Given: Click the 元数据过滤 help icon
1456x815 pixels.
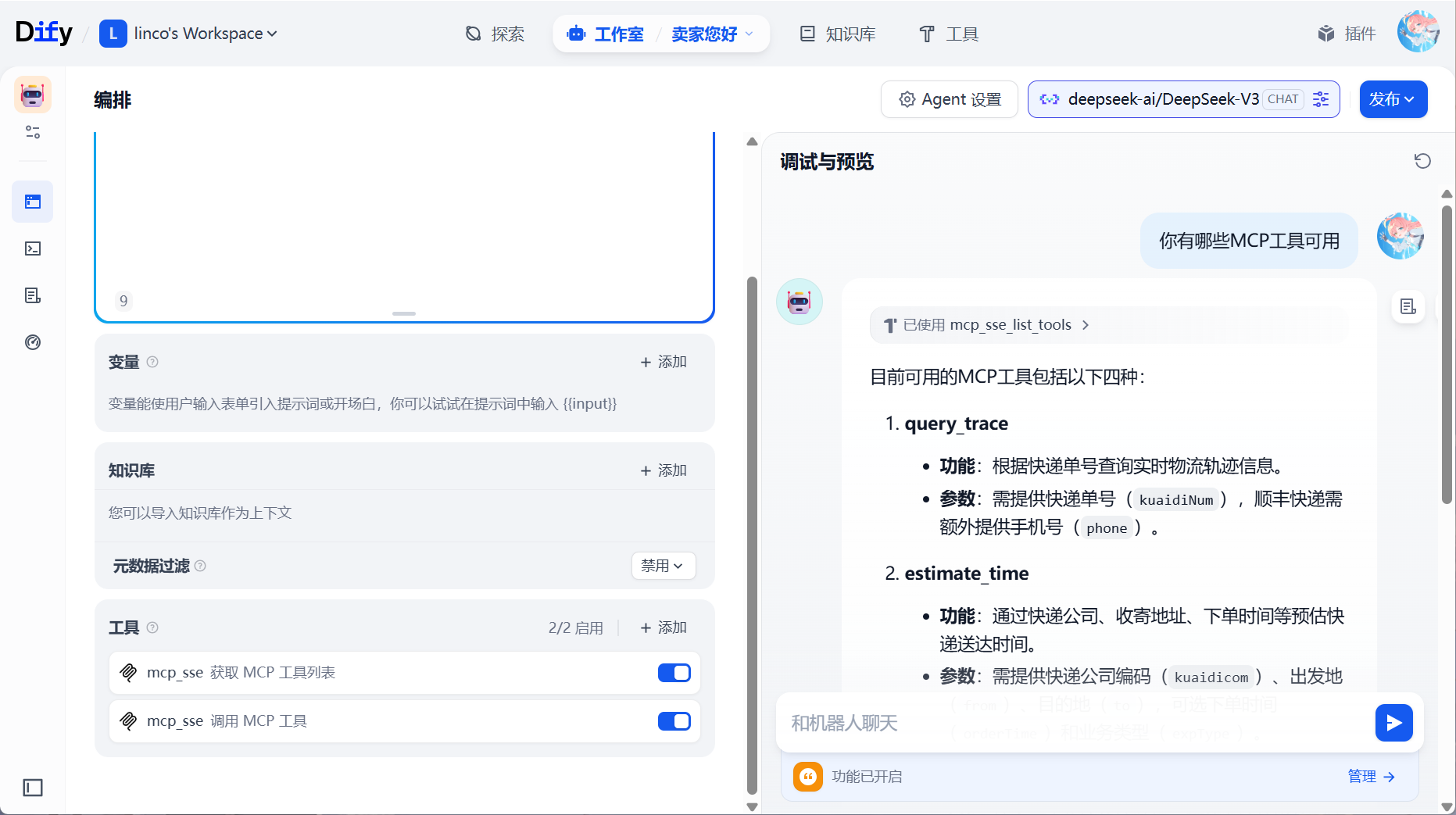Looking at the screenshot, I should point(200,566).
